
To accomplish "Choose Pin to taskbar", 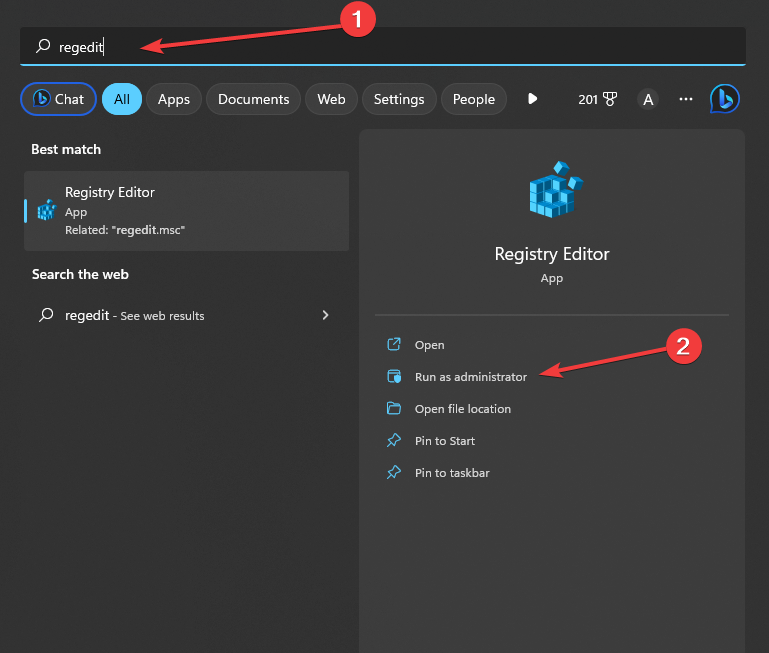I will tap(452, 472).
